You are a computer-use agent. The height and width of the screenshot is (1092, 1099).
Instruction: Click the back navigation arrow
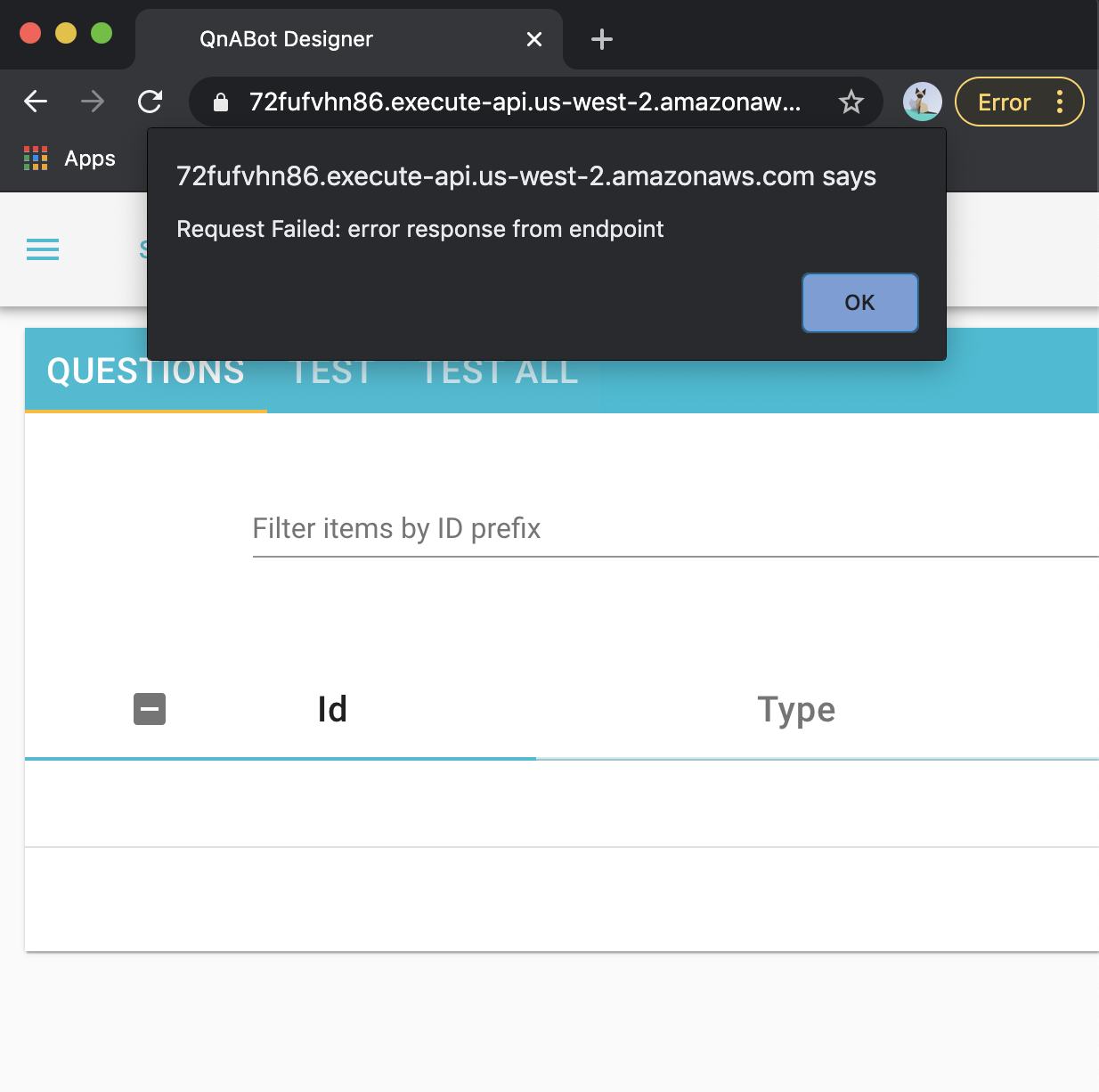(35, 102)
